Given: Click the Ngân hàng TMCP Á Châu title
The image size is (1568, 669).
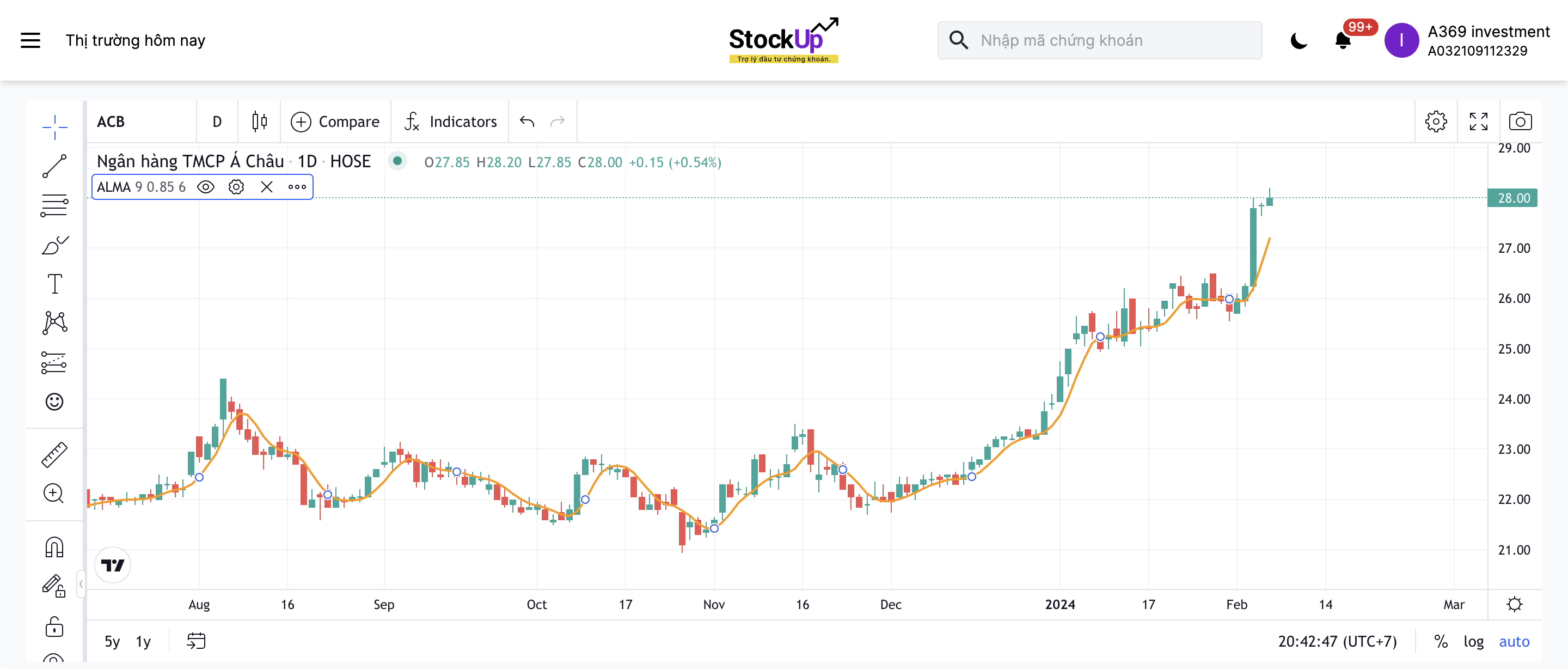Looking at the screenshot, I should click(x=191, y=161).
